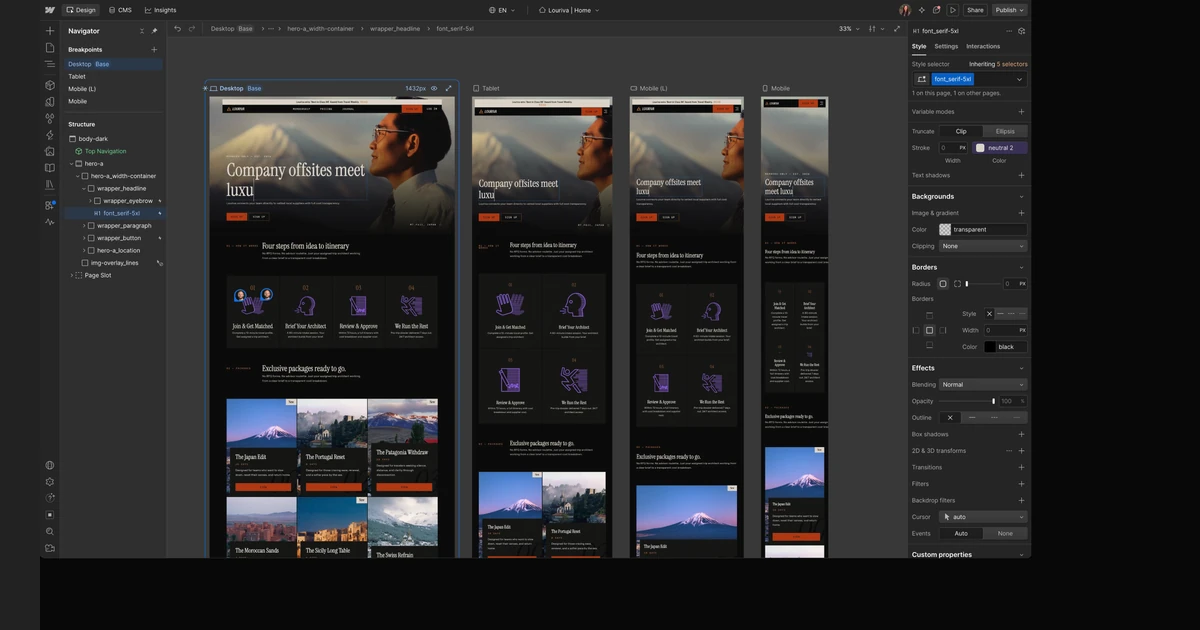Click the preview play button
1200x630 pixels.
[953, 10]
